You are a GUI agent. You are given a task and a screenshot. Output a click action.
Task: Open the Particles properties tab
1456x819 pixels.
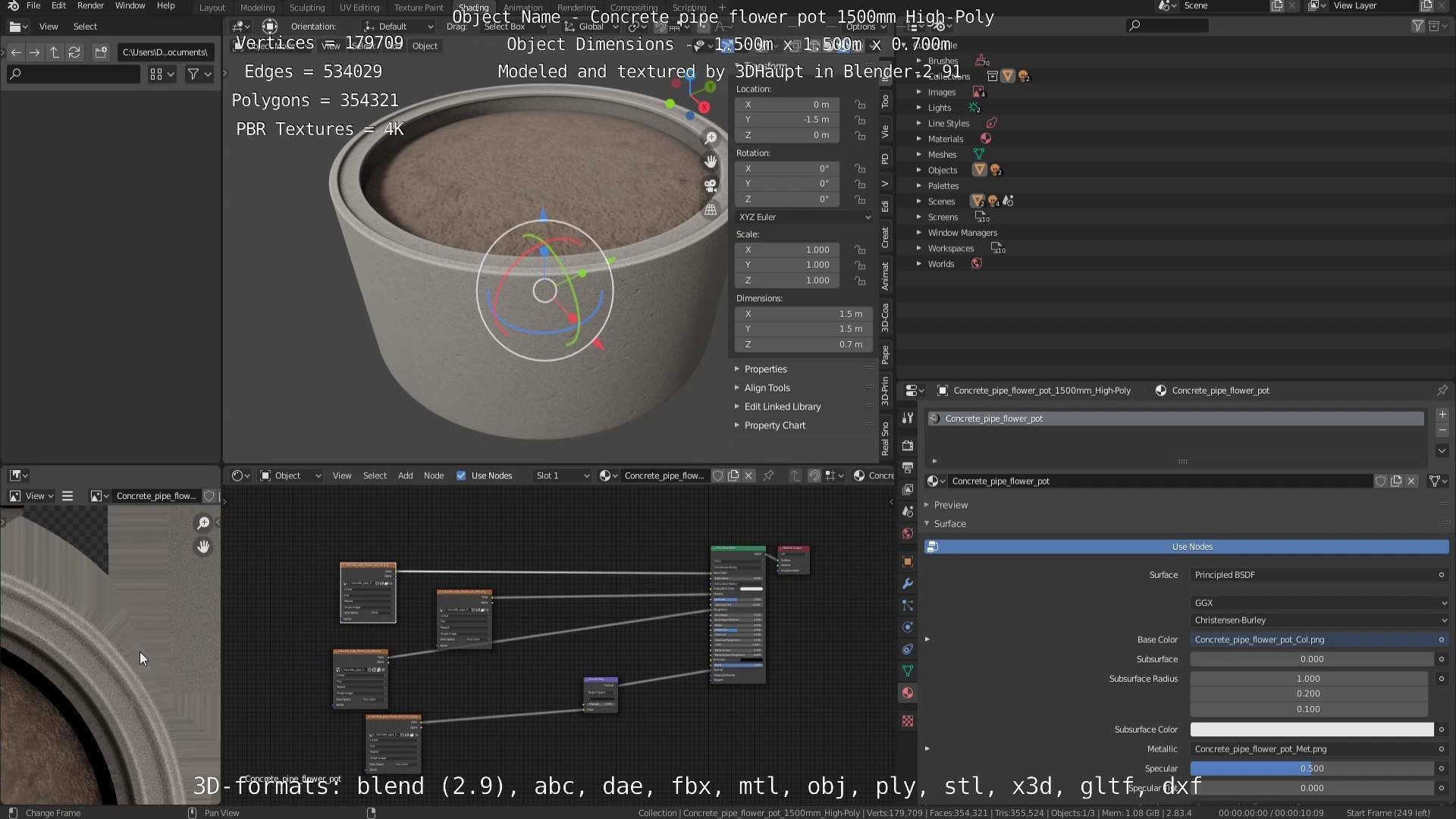click(x=908, y=605)
